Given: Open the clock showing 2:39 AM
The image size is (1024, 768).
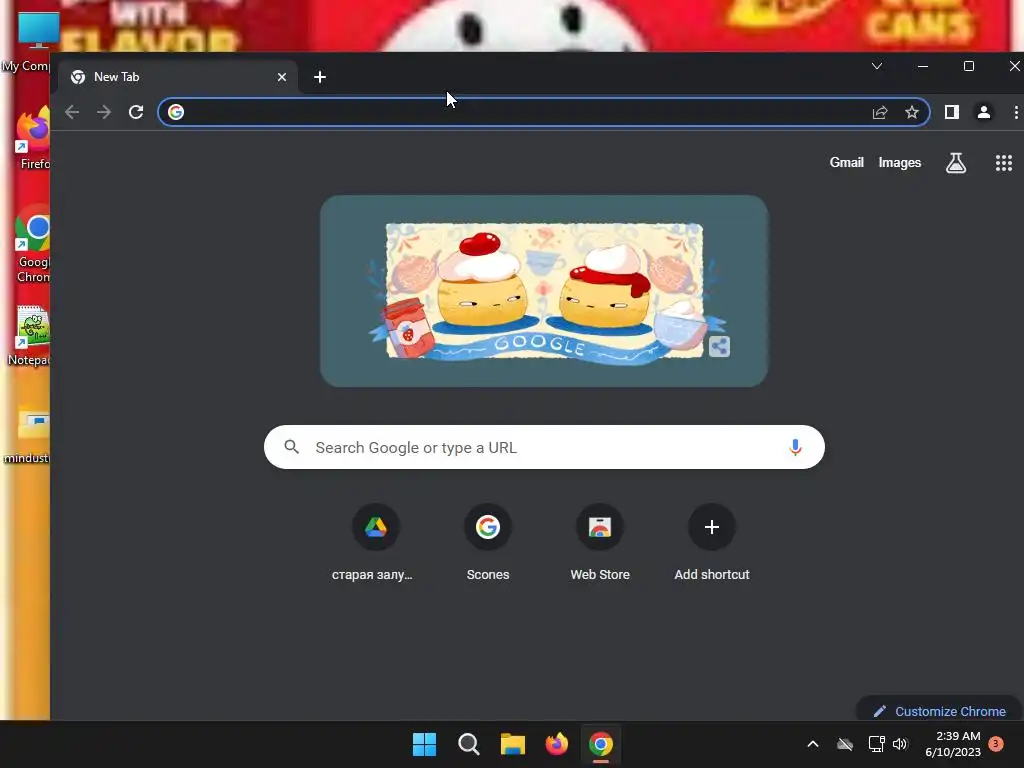Looking at the screenshot, I should [953, 744].
